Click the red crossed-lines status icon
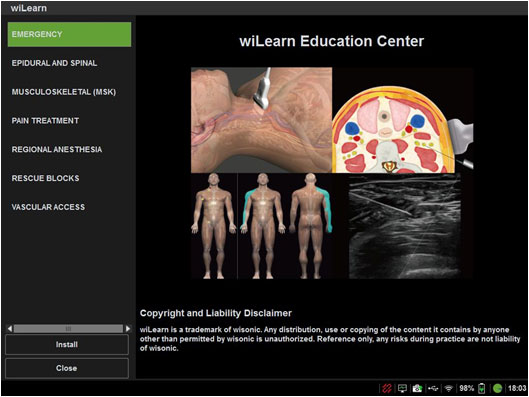The height and width of the screenshot is (397, 529). pos(387,388)
